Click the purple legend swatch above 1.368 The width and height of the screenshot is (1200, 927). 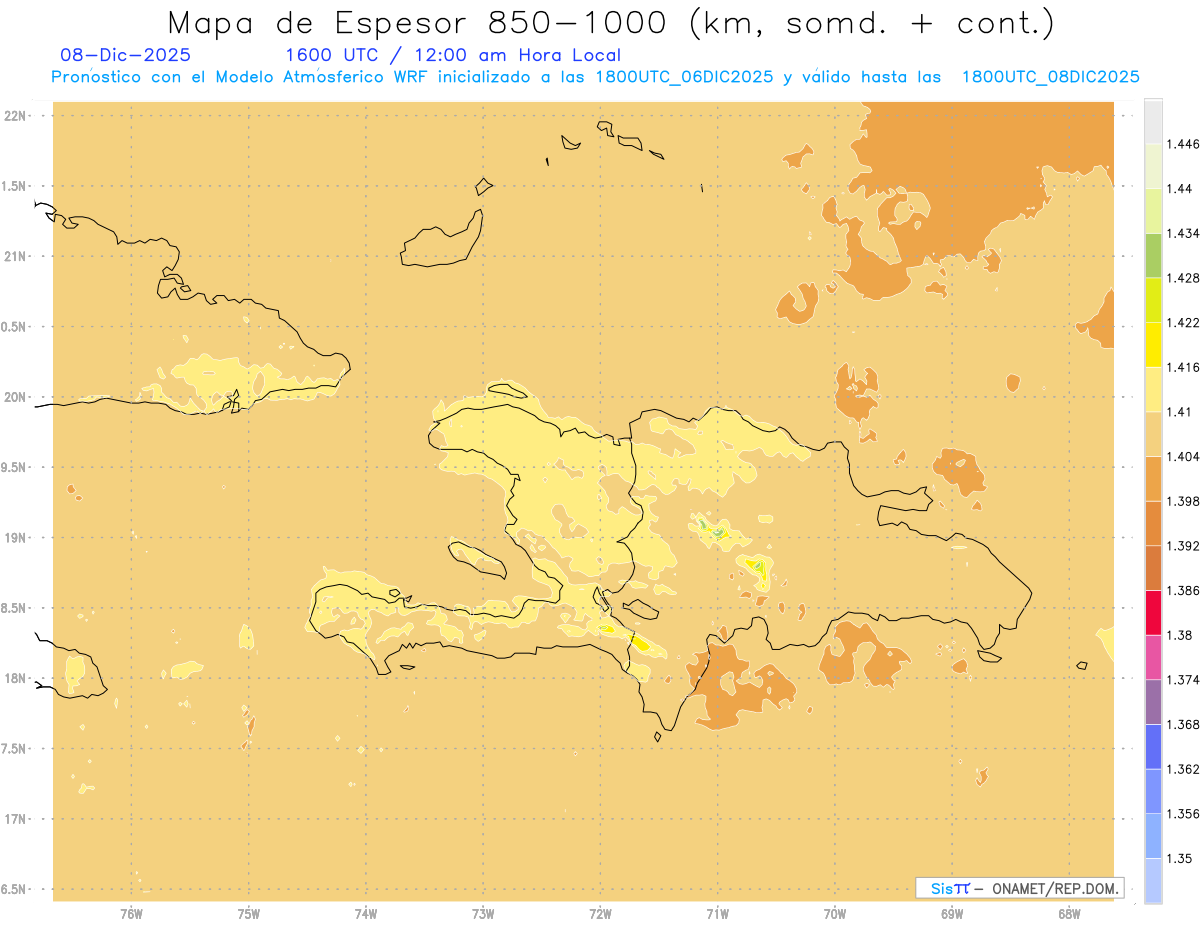(1153, 702)
